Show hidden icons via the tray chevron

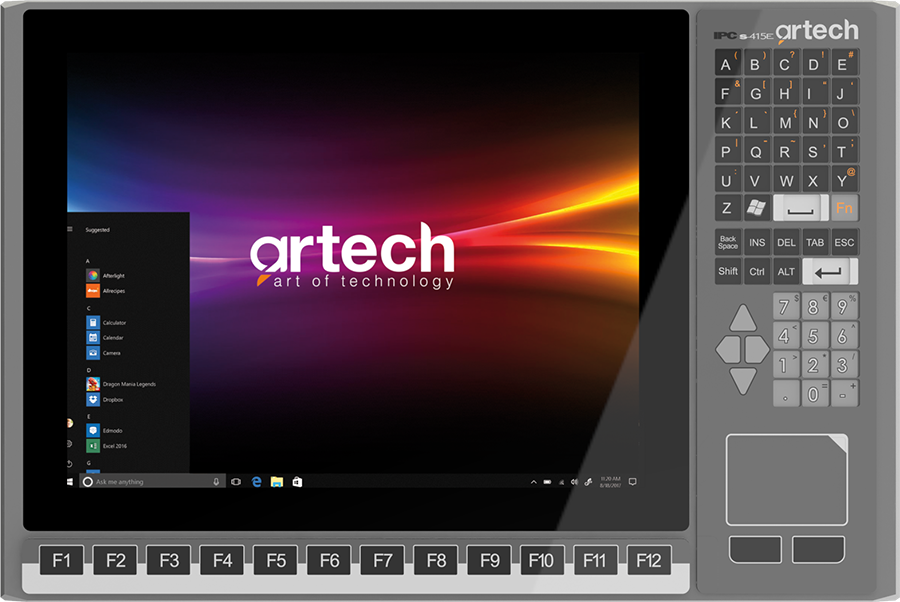[533, 482]
